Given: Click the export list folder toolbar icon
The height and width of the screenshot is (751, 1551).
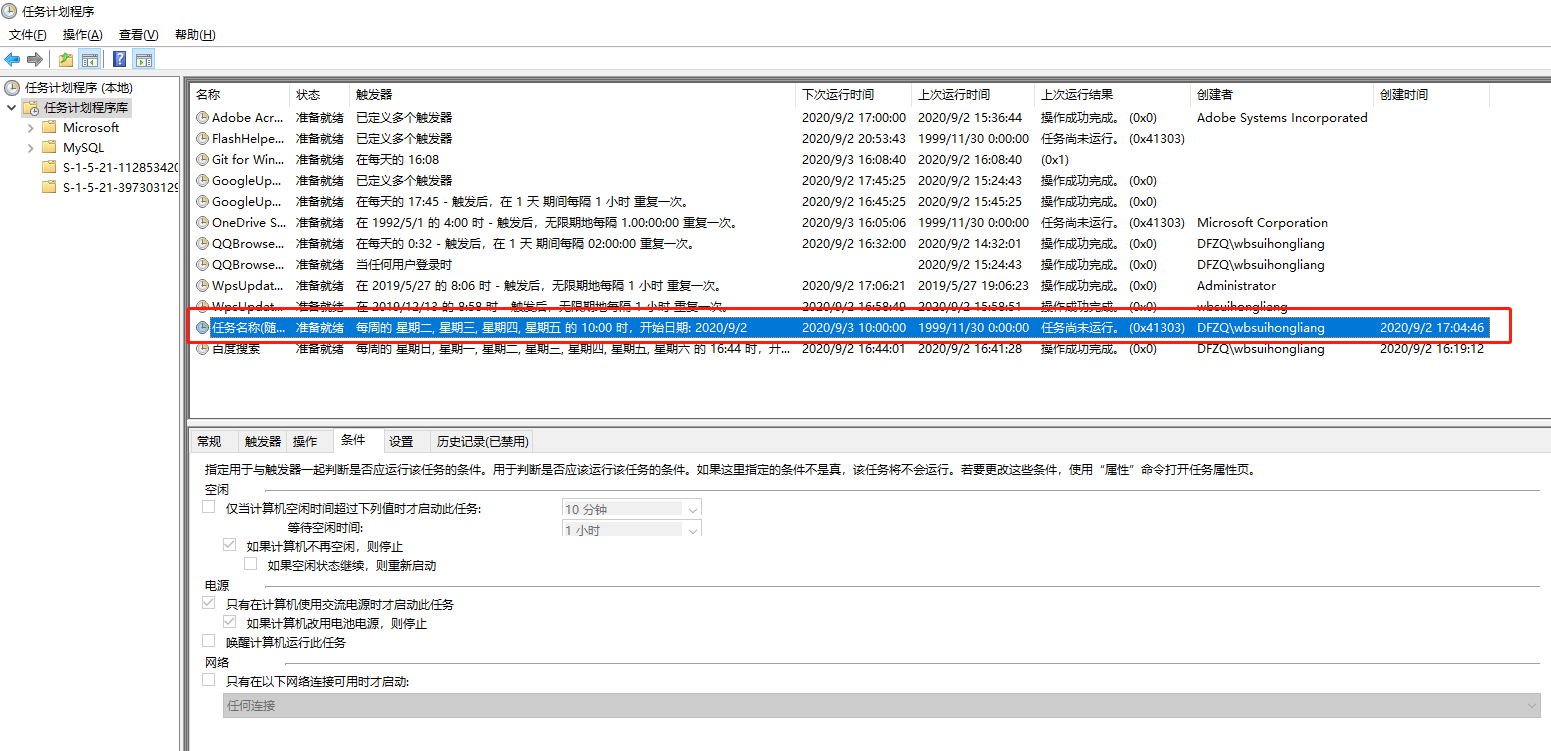Looking at the screenshot, I should pyautogui.click(x=65, y=59).
